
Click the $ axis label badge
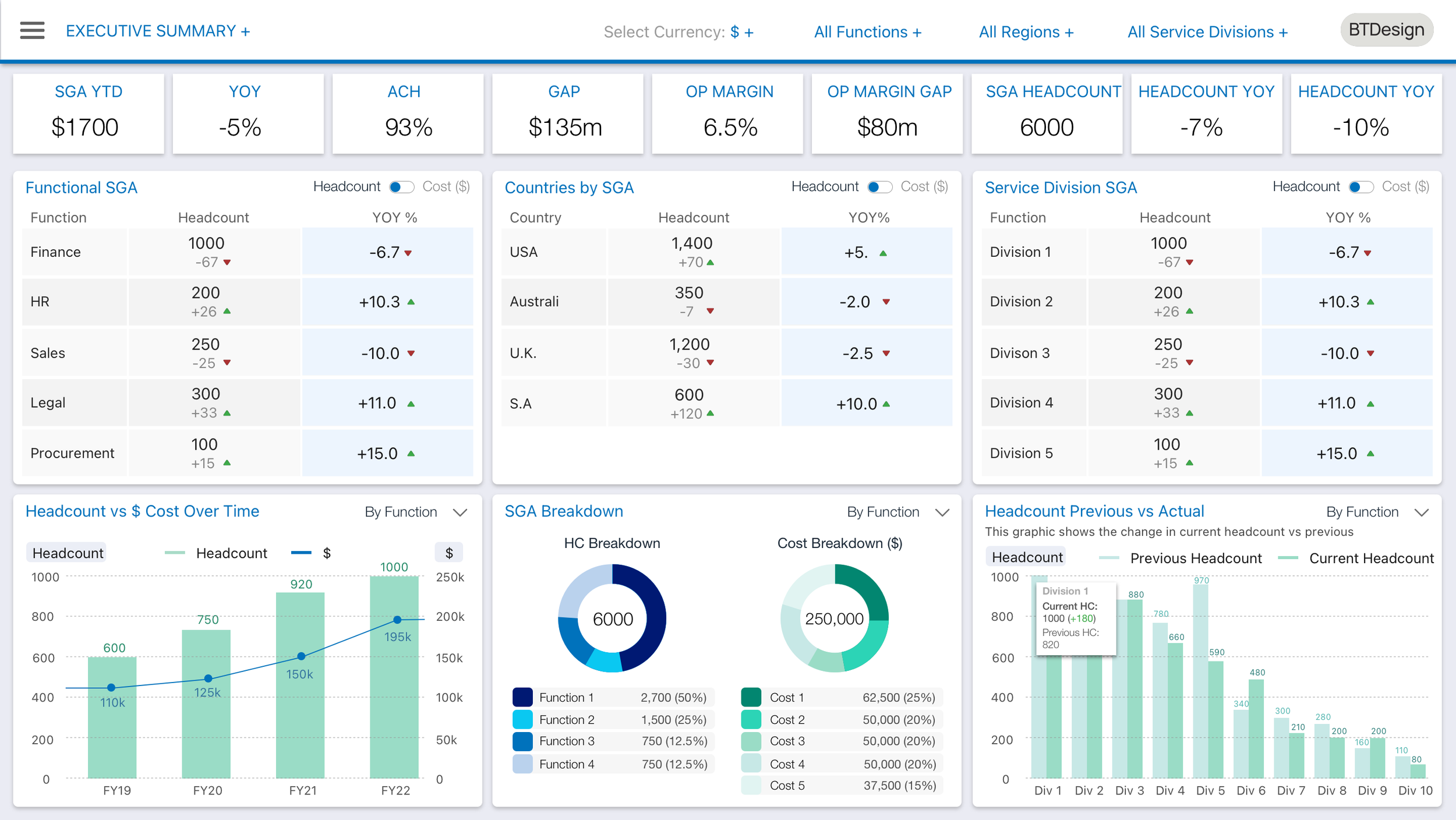448,553
